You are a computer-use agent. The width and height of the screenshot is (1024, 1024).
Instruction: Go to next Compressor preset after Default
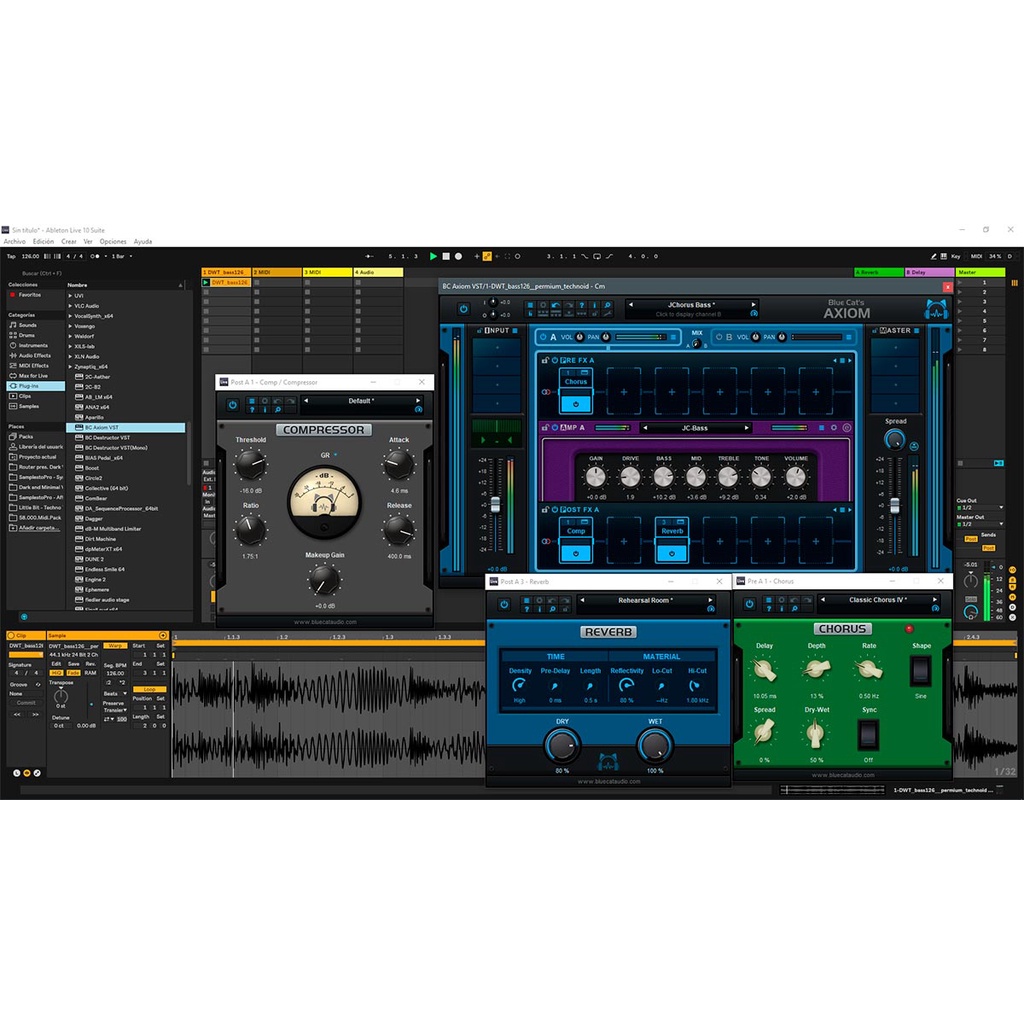[x=418, y=400]
